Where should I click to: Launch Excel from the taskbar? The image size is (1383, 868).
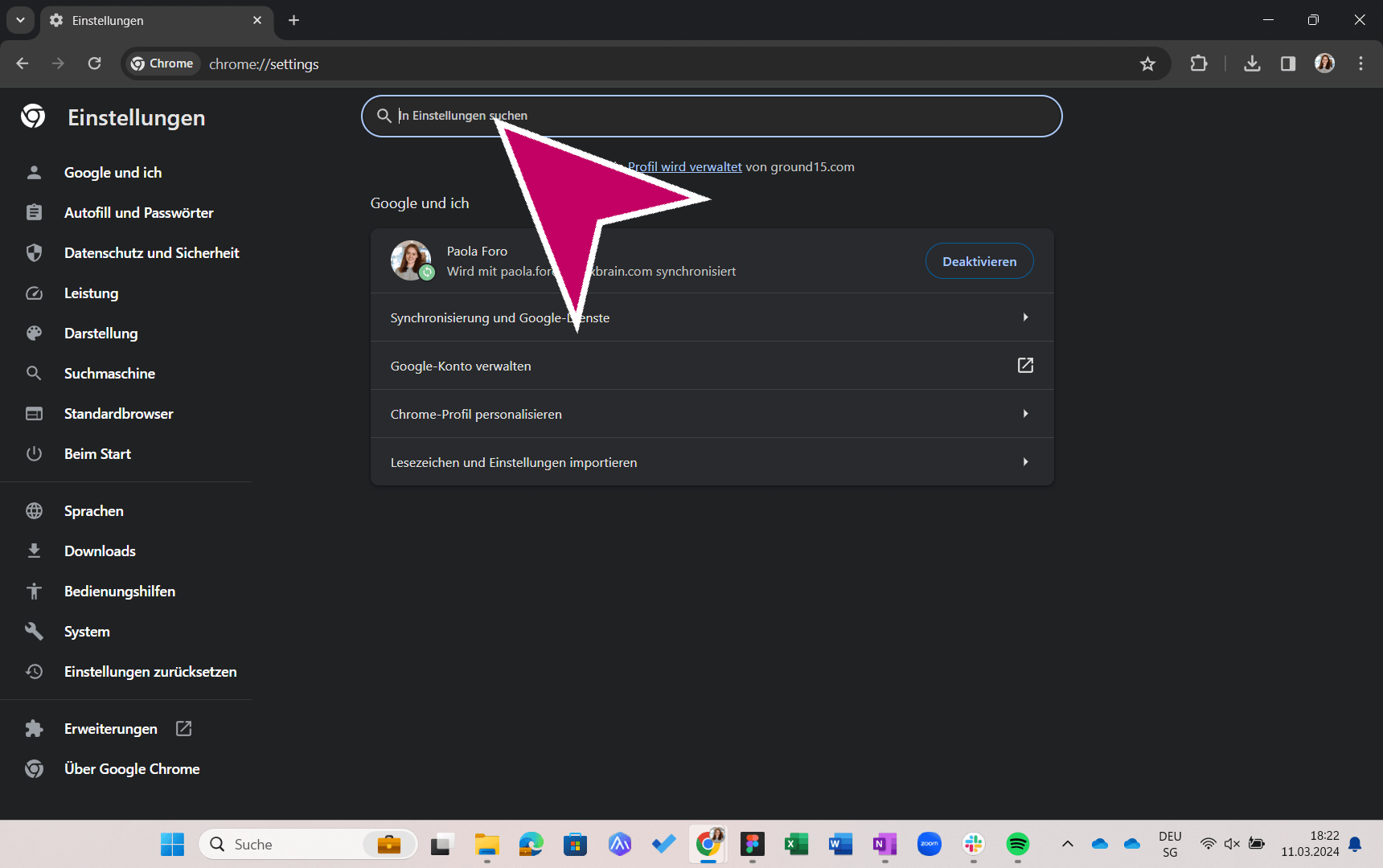(796, 844)
